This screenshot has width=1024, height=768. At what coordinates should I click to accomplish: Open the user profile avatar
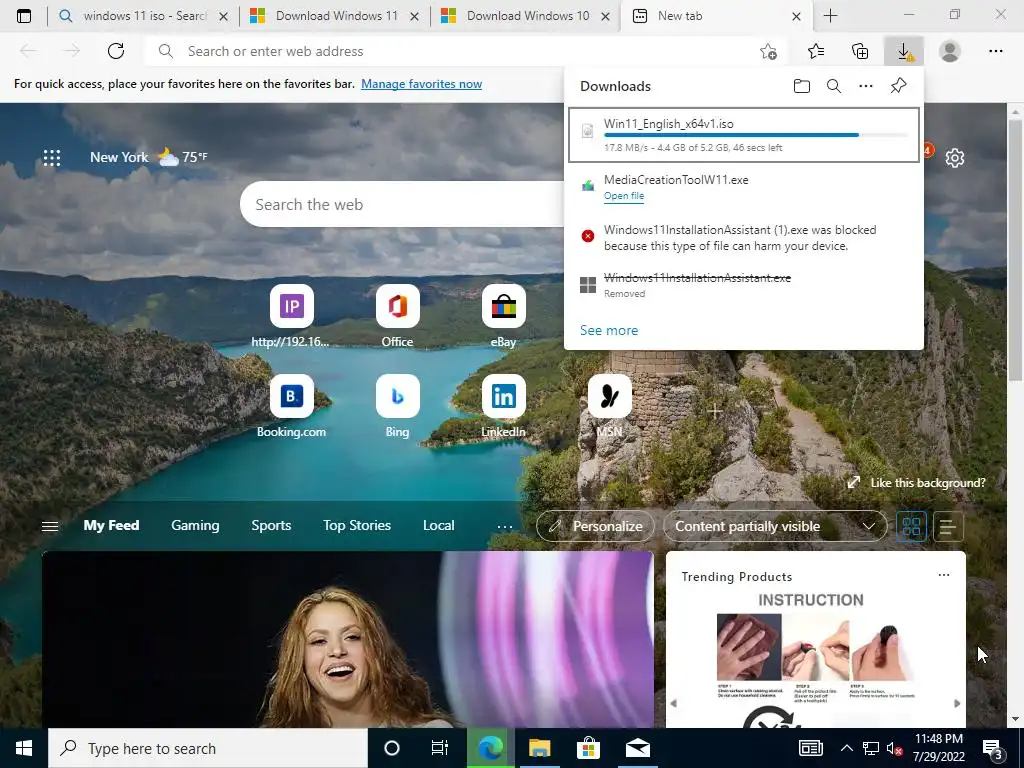[950, 51]
